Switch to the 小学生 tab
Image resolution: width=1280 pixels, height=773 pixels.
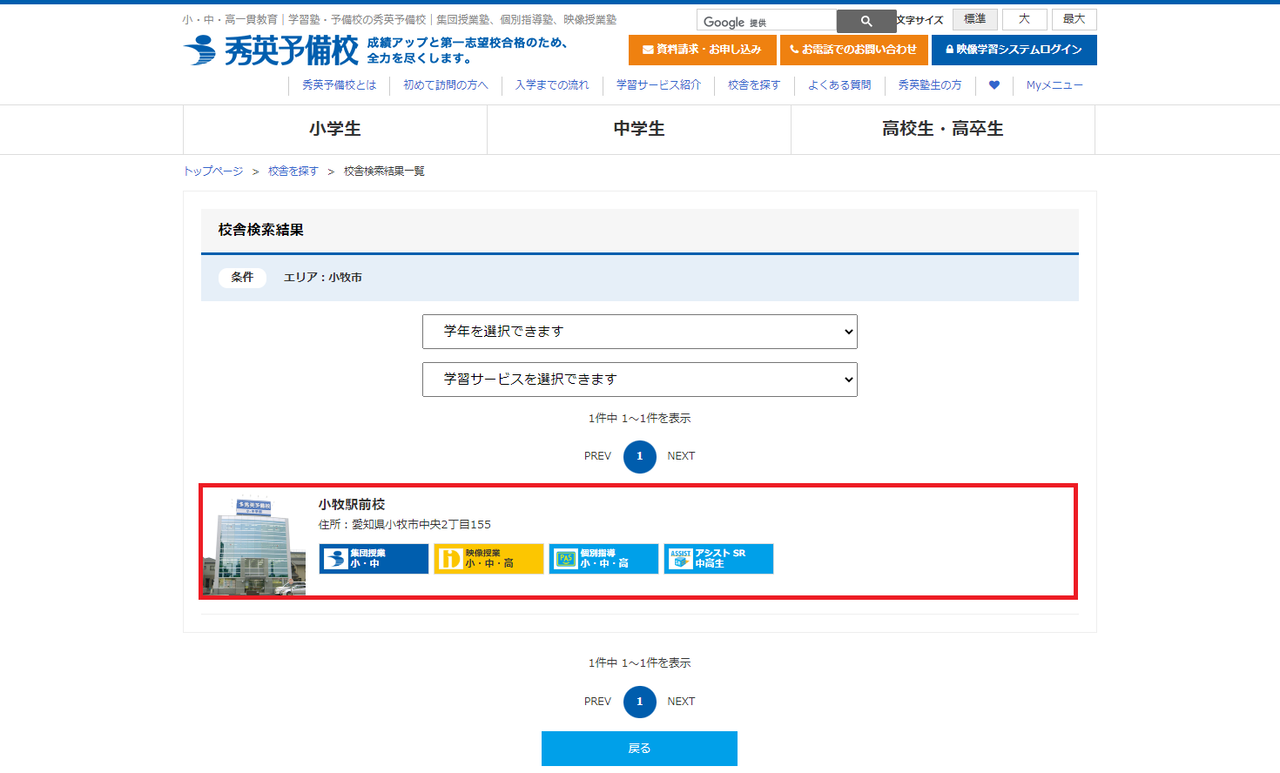(x=335, y=129)
